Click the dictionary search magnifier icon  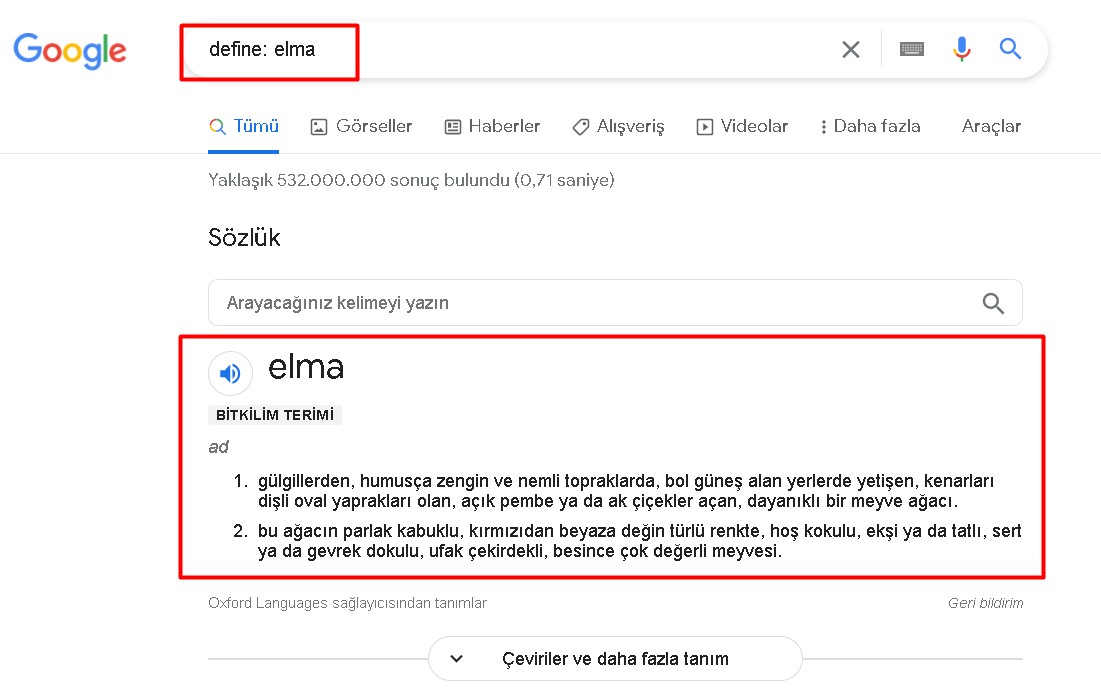tap(993, 303)
